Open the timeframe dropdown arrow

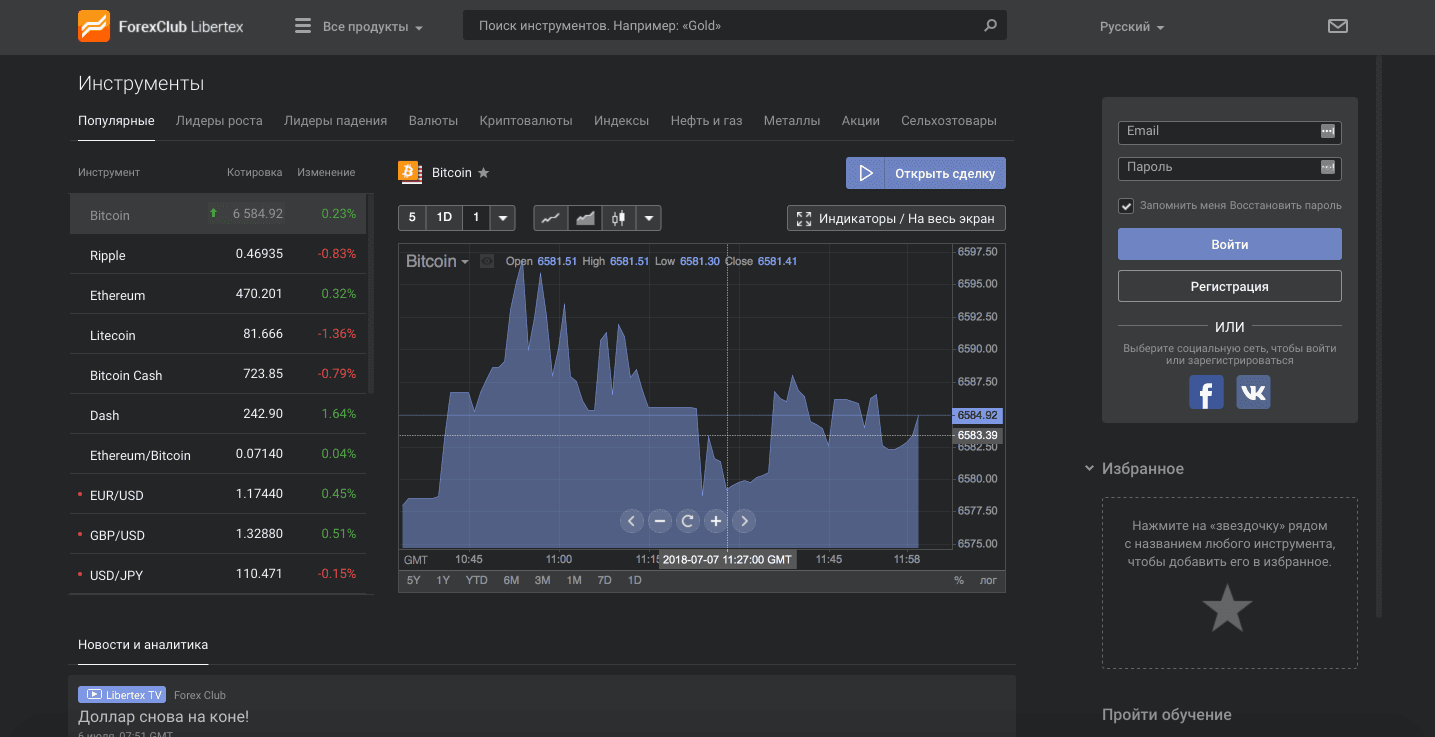click(x=503, y=218)
